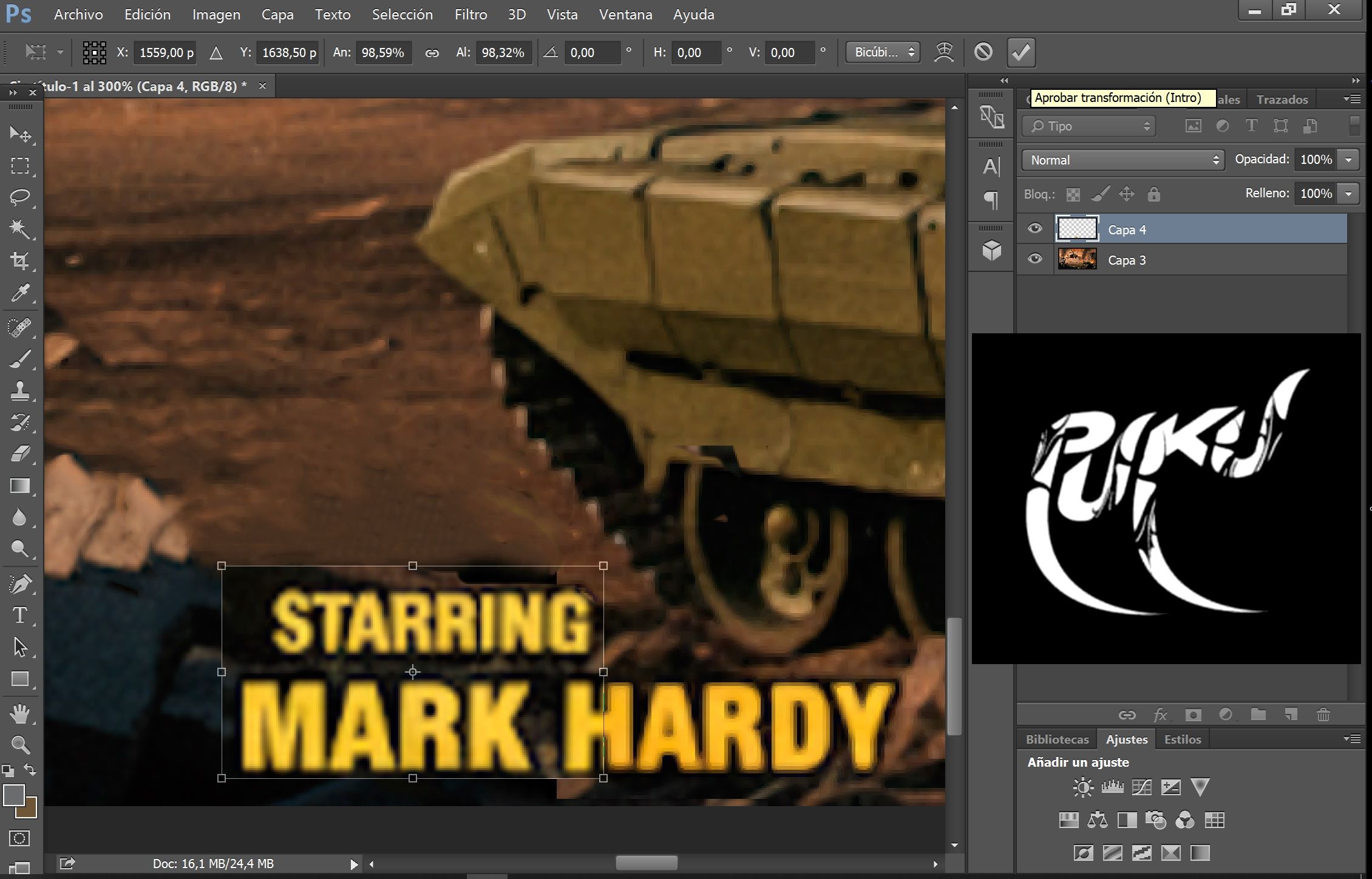The height and width of the screenshot is (879, 1372).
Task: Click the delete layer trash icon
Action: tap(1323, 714)
